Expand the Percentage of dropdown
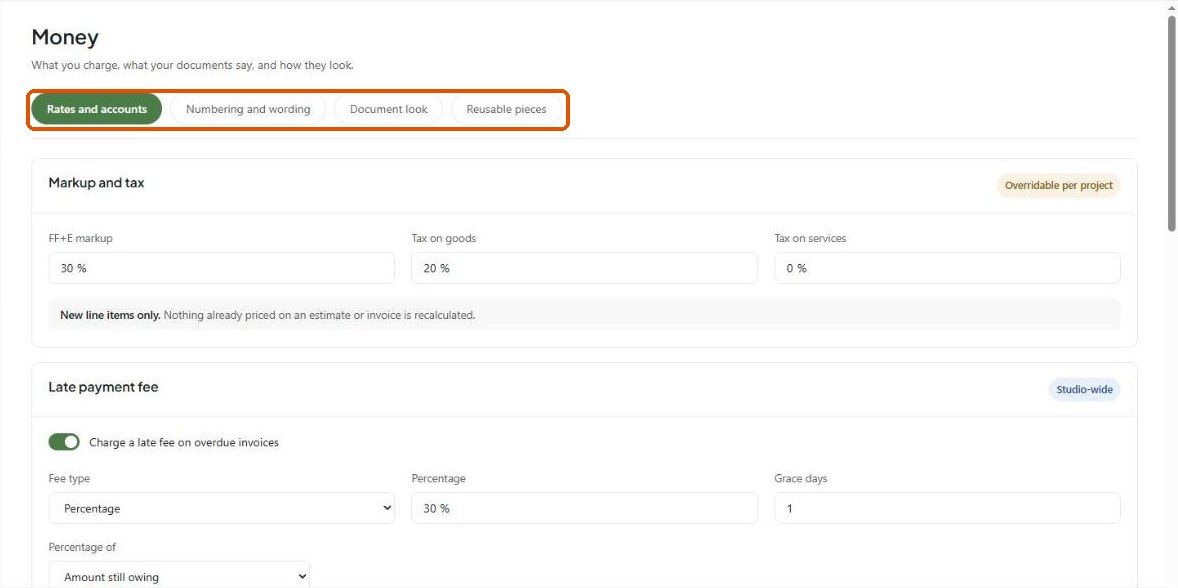The image size is (1178, 588). pos(179,577)
